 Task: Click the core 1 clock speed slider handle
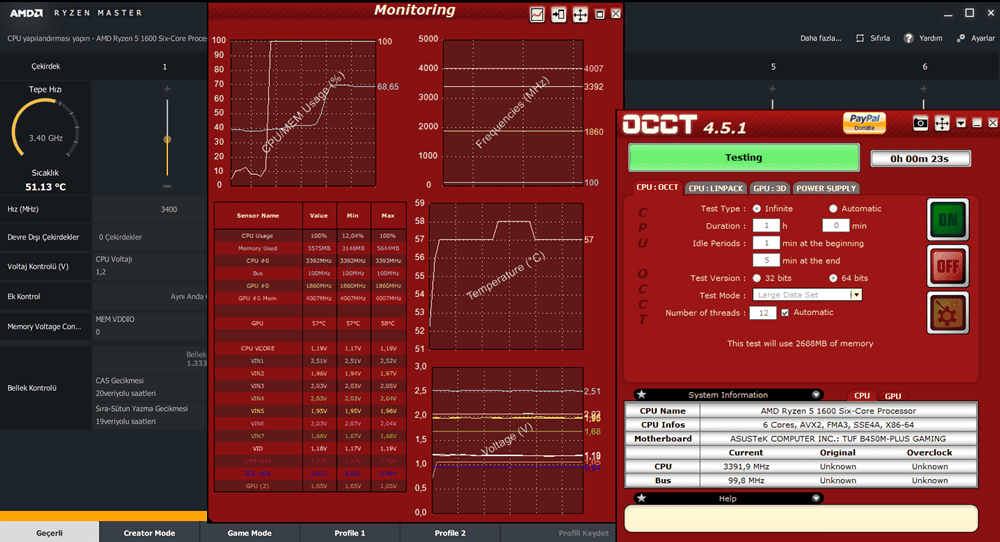click(x=167, y=139)
